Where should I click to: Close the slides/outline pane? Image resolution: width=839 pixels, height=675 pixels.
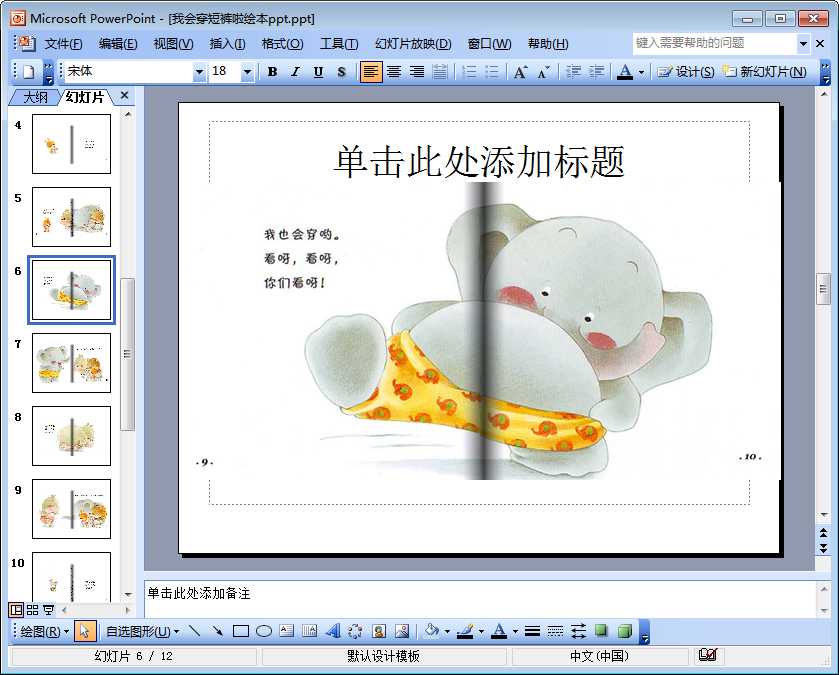click(125, 95)
